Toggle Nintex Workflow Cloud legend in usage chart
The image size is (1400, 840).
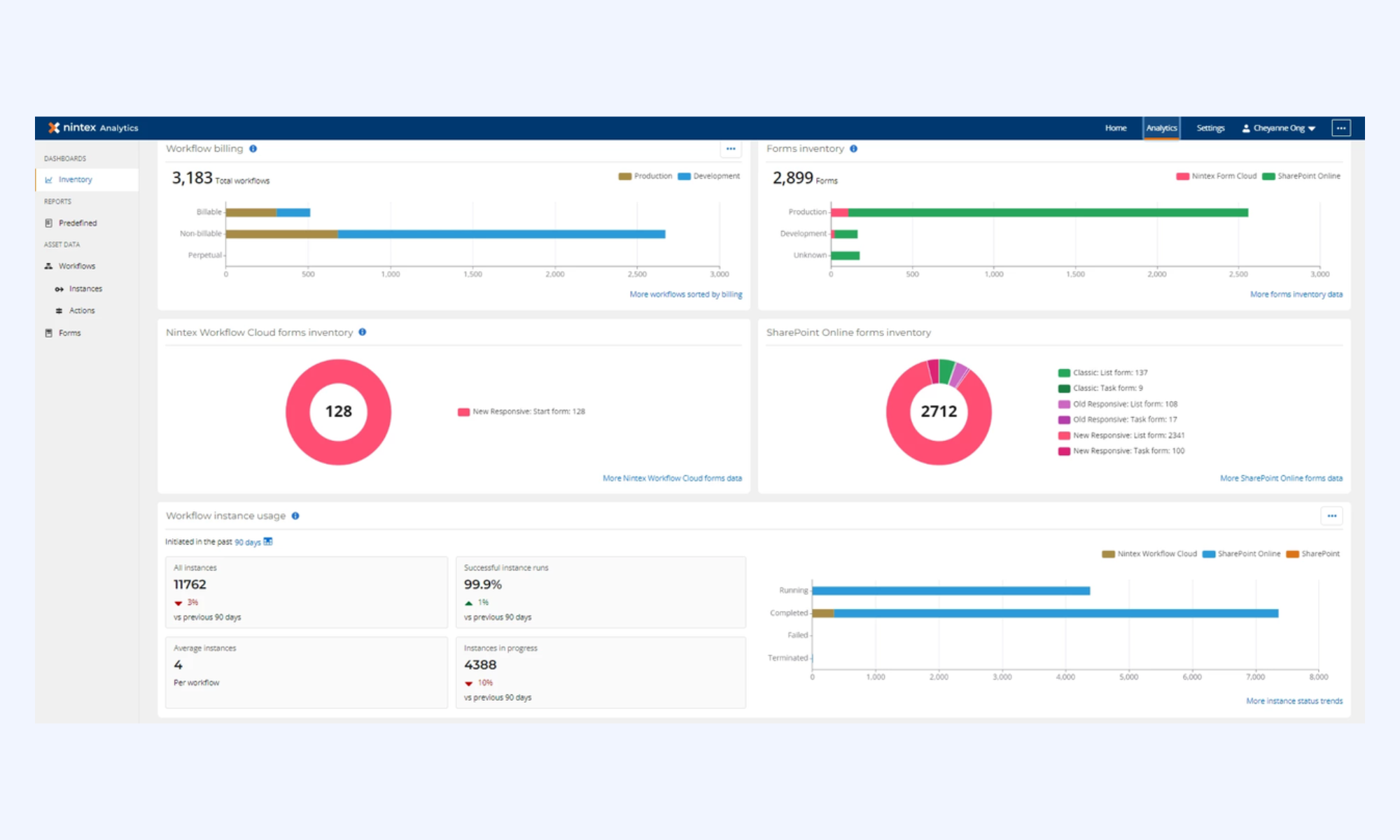[1149, 554]
